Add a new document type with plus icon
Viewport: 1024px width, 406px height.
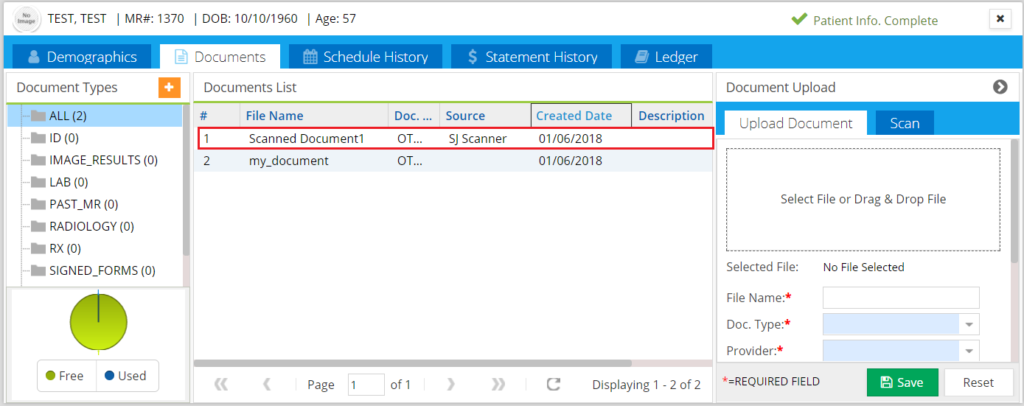coord(169,87)
